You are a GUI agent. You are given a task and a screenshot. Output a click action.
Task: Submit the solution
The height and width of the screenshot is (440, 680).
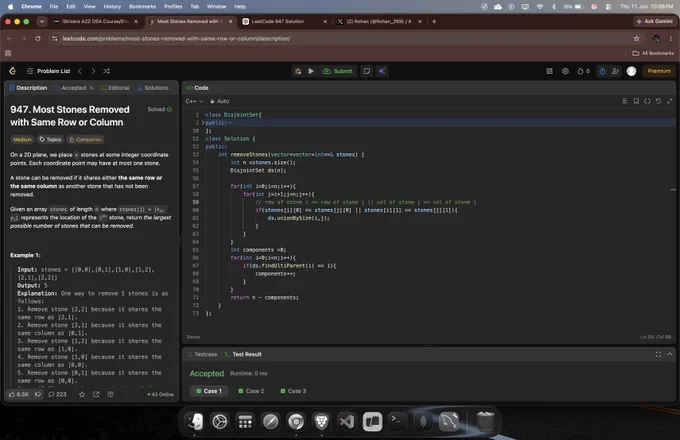tap(338, 71)
